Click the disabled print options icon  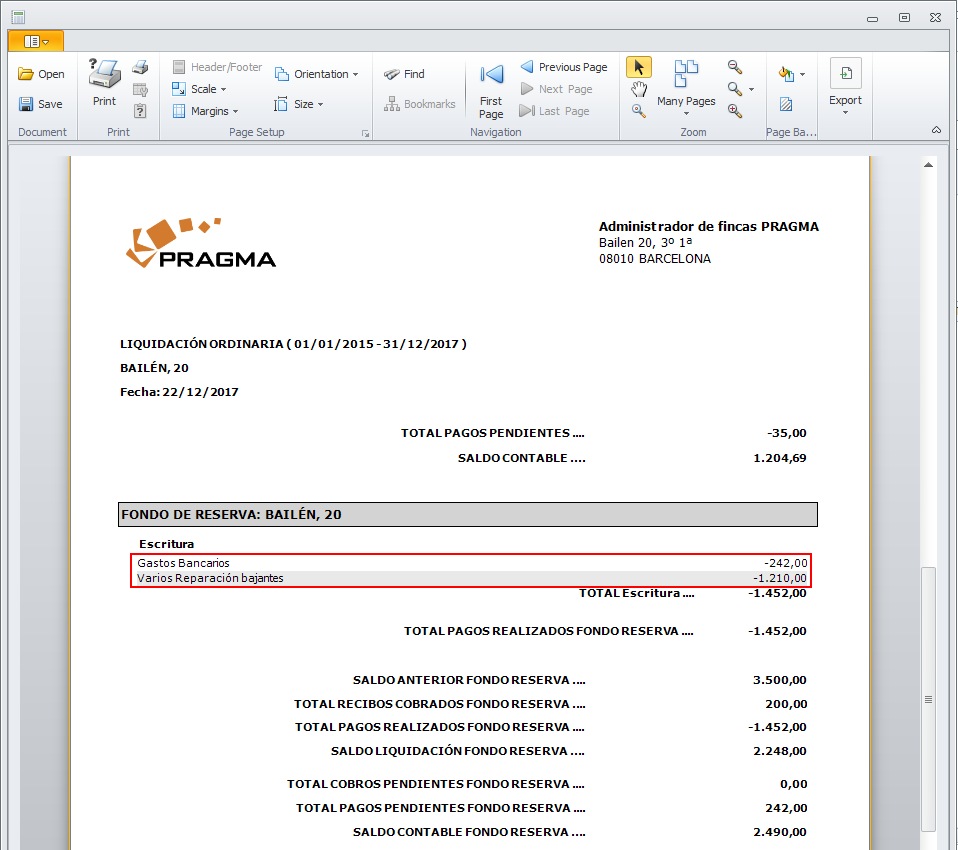click(x=141, y=89)
